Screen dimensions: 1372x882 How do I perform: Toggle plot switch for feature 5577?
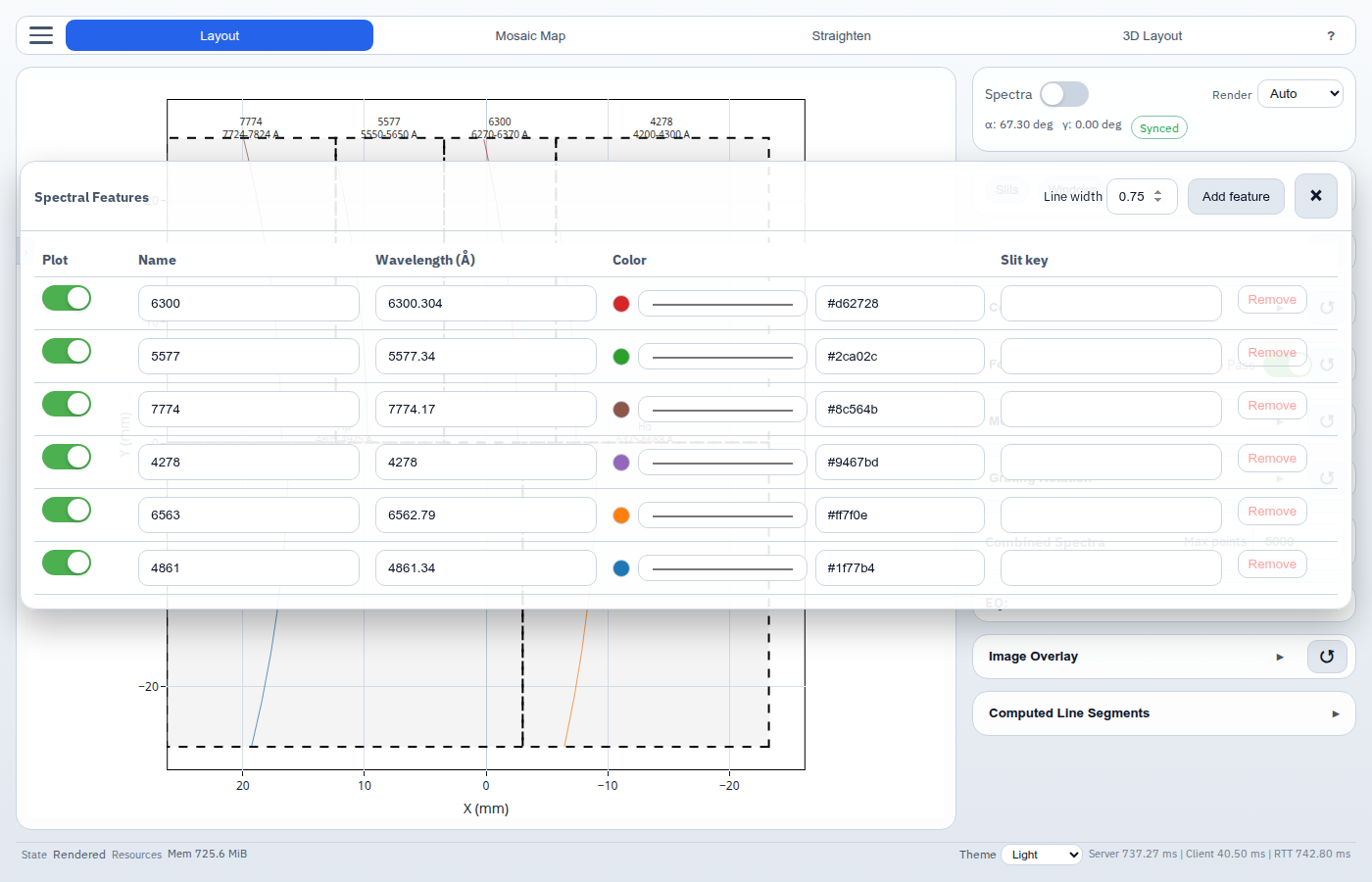(x=67, y=351)
